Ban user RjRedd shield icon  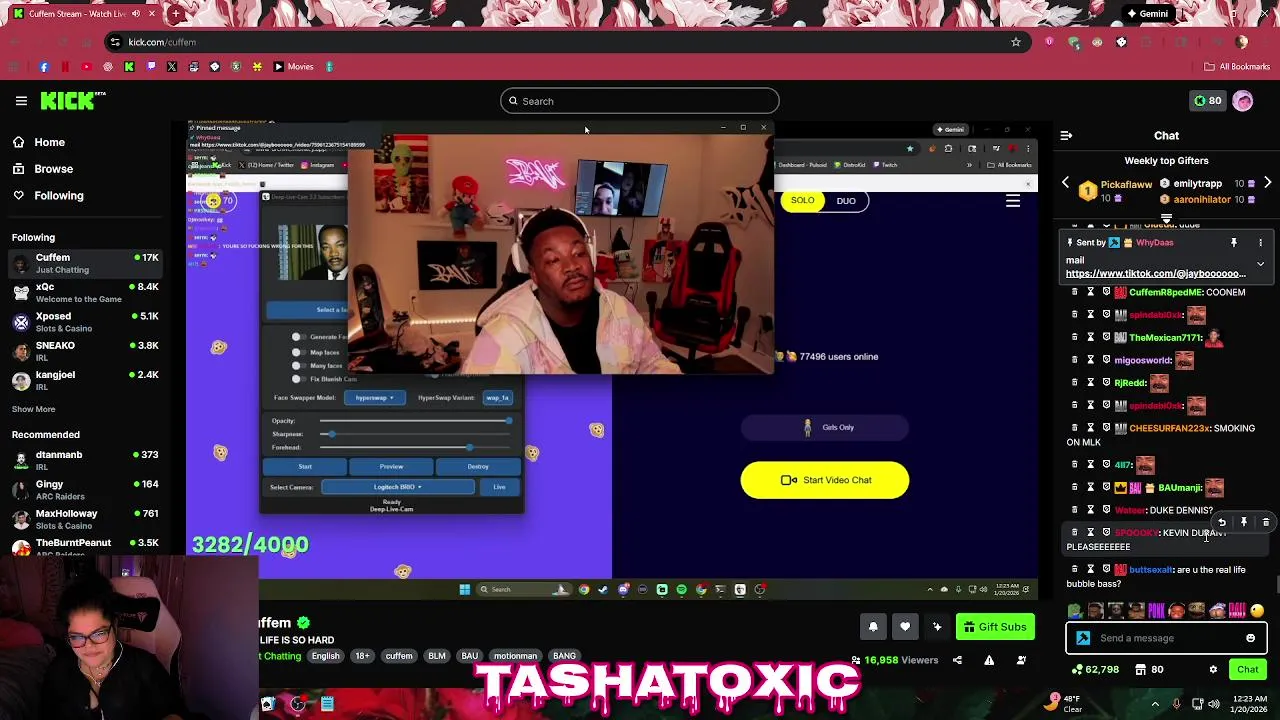1106,383
